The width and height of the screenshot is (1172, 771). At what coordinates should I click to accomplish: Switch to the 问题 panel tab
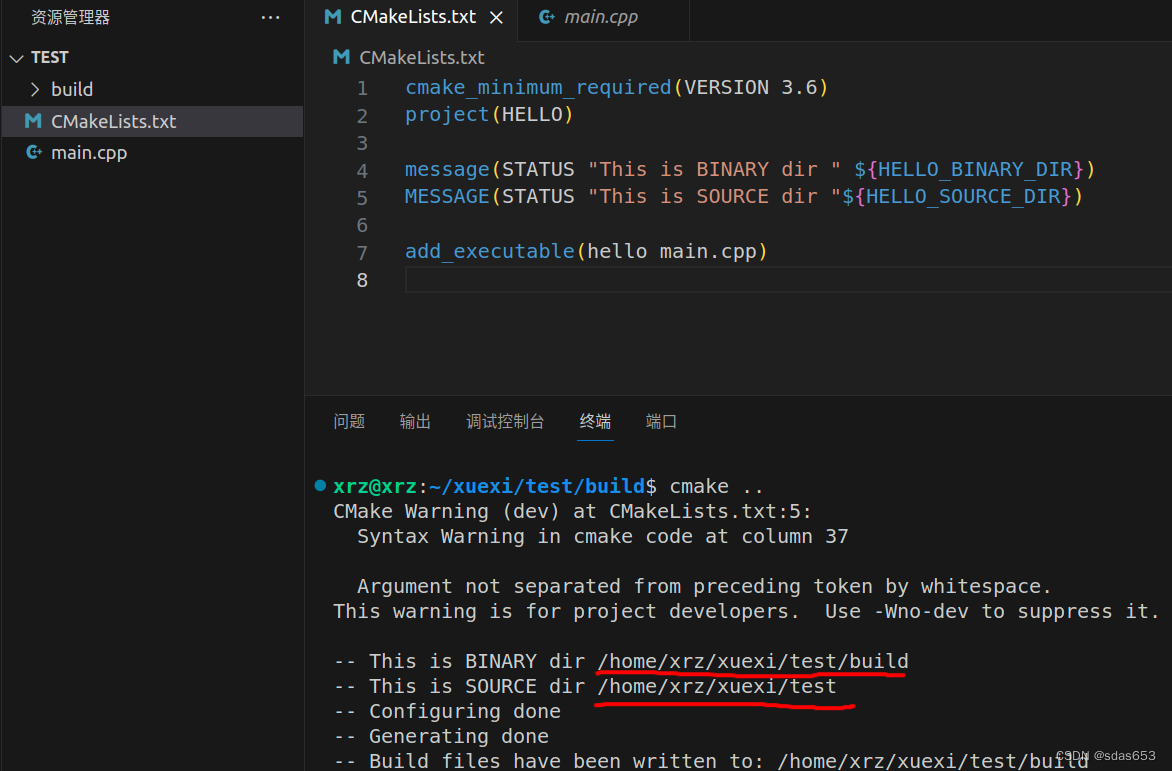coord(349,421)
